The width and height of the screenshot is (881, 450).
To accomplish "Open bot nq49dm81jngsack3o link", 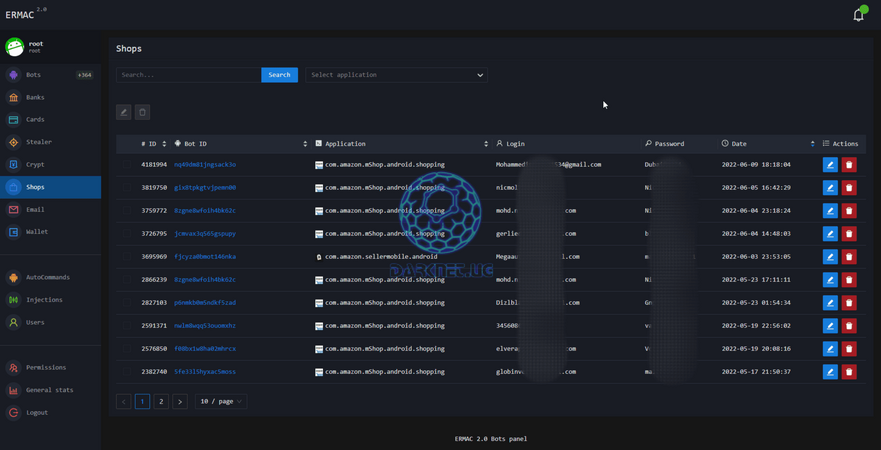I will (205, 165).
